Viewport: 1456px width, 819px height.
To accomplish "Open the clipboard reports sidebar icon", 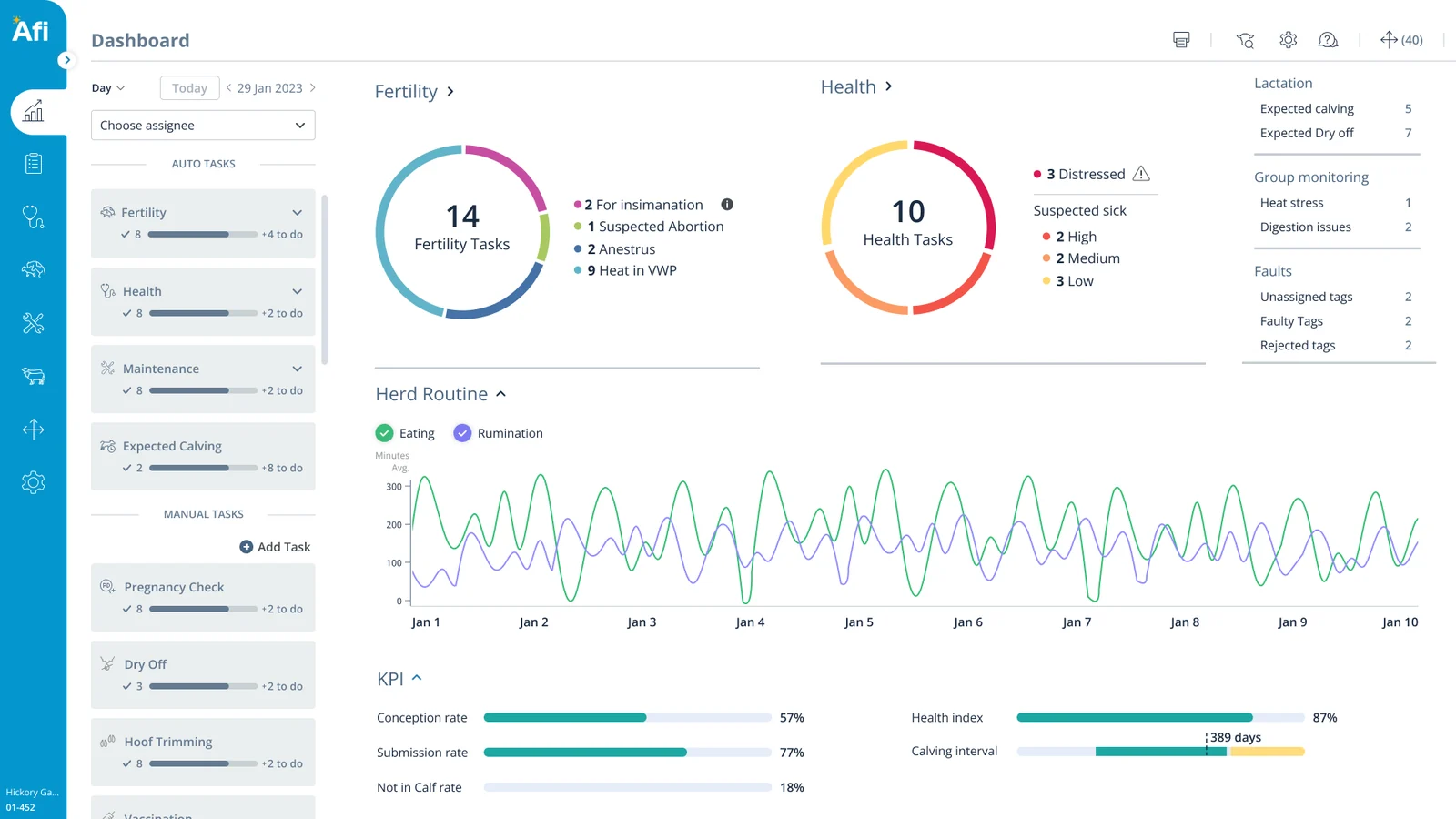I will coord(34,164).
